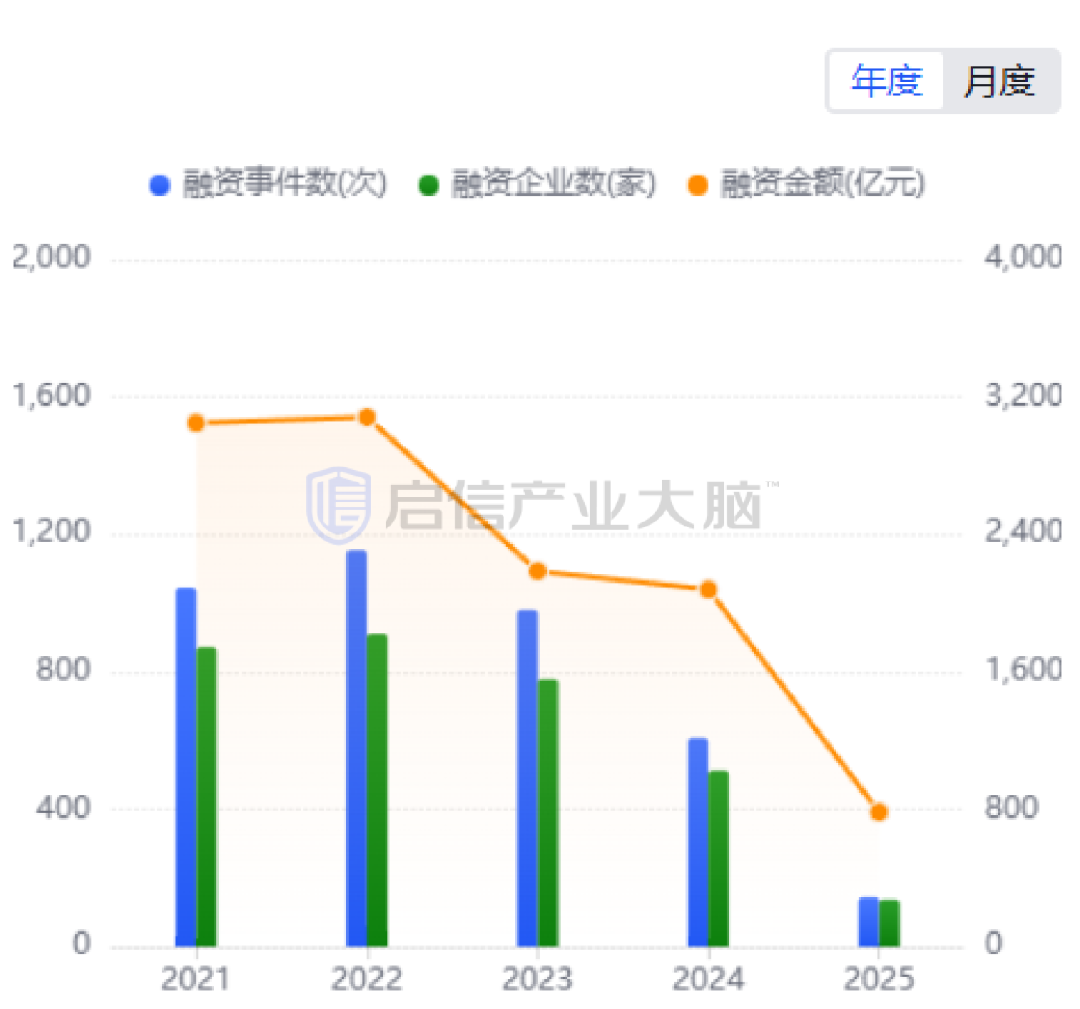The image size is (1080, 1009).
Task: Select the orange line point for 2025
Action: point(879,812)
